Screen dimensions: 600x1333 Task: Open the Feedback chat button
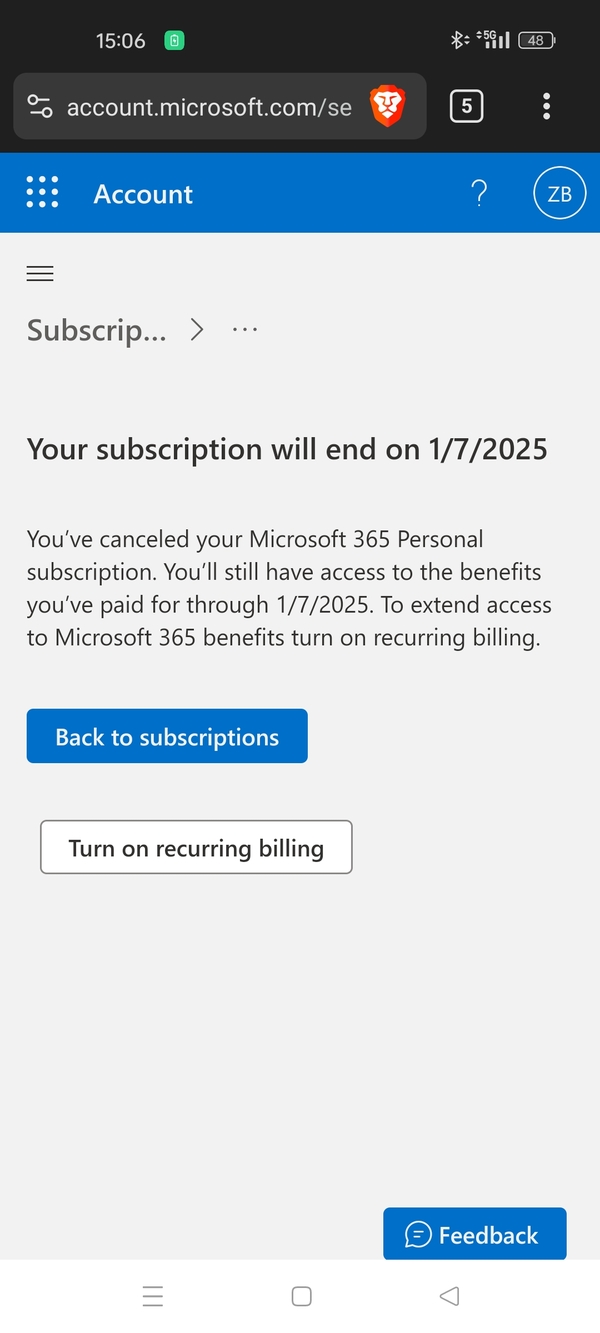tap(474, 1235)
